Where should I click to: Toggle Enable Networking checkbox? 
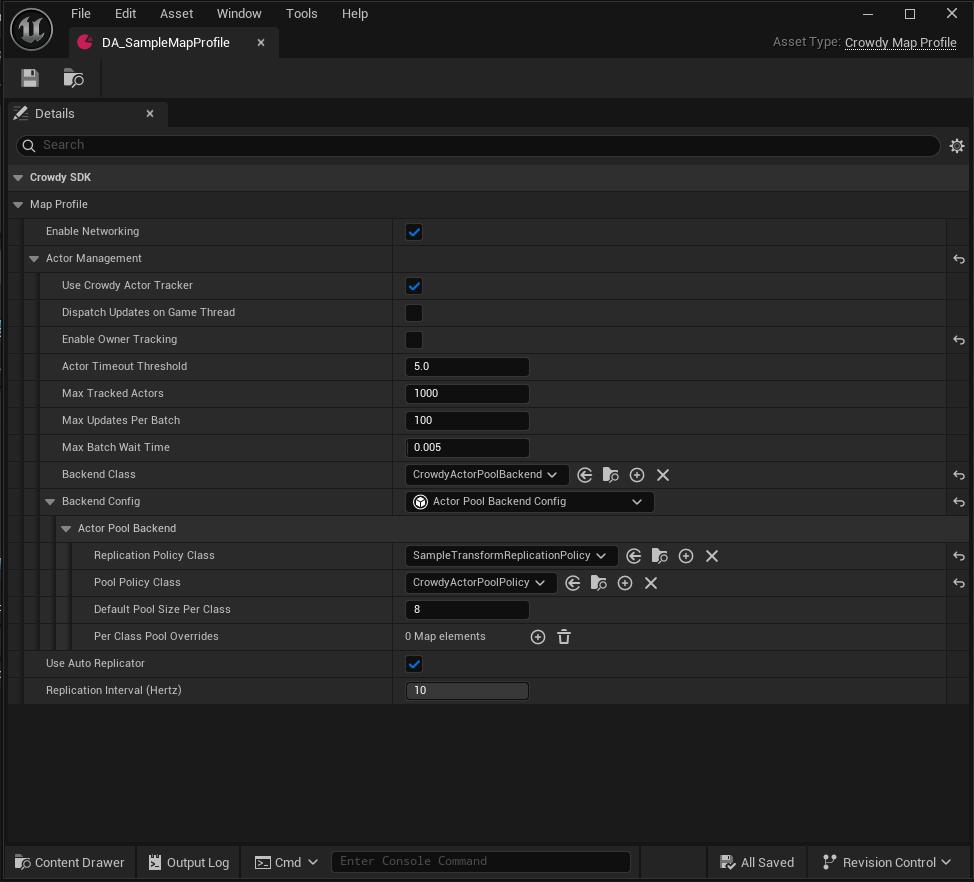pos(414,232)
